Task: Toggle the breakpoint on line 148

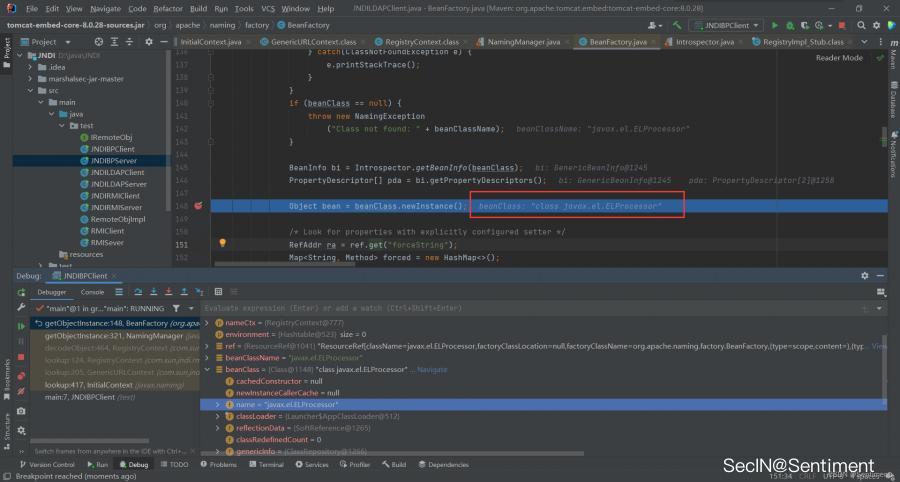Action: (x=199, y=205)
